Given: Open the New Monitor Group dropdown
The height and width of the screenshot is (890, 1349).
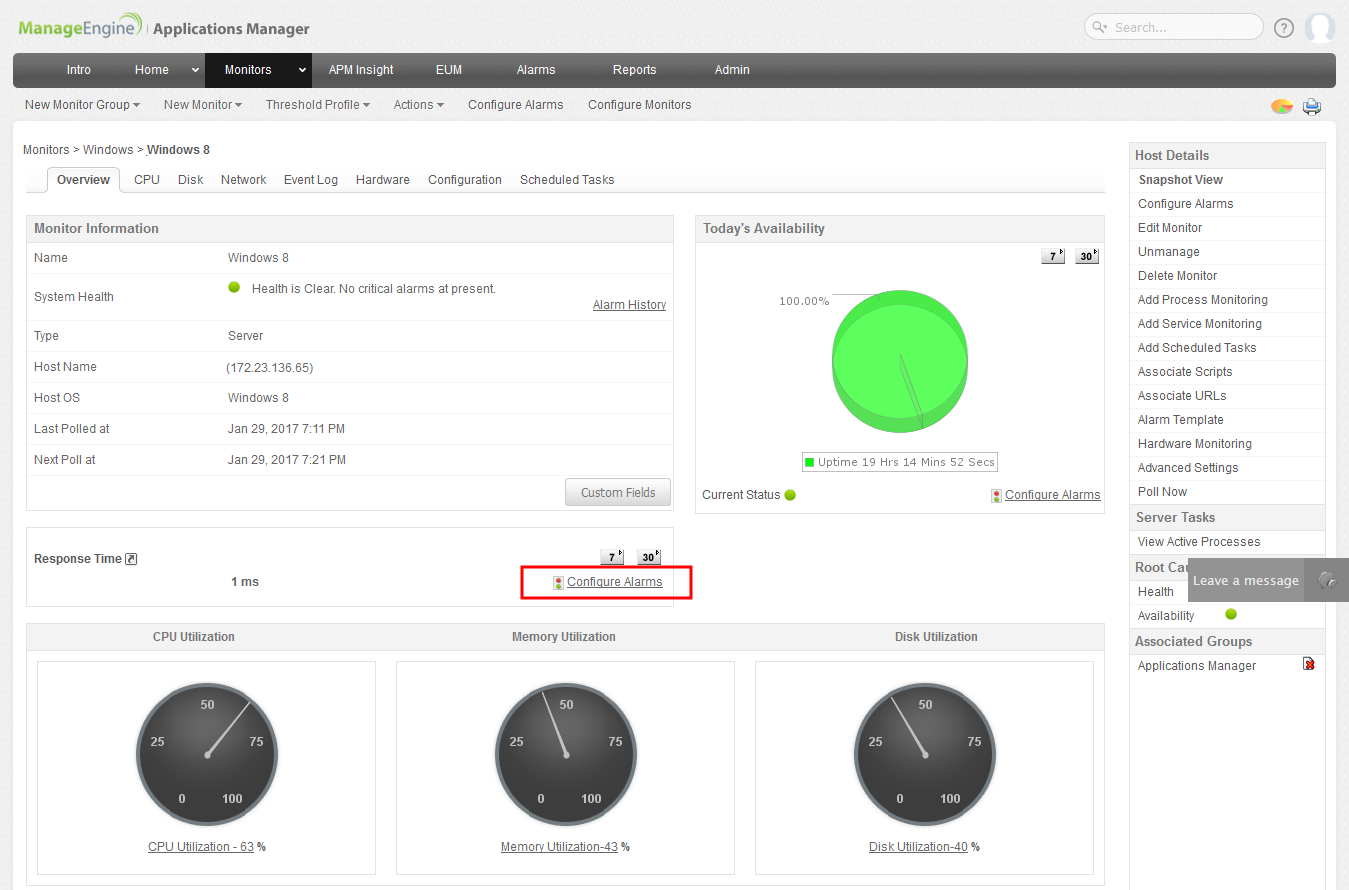Looking at the screenshot, I should pos(82,105).
